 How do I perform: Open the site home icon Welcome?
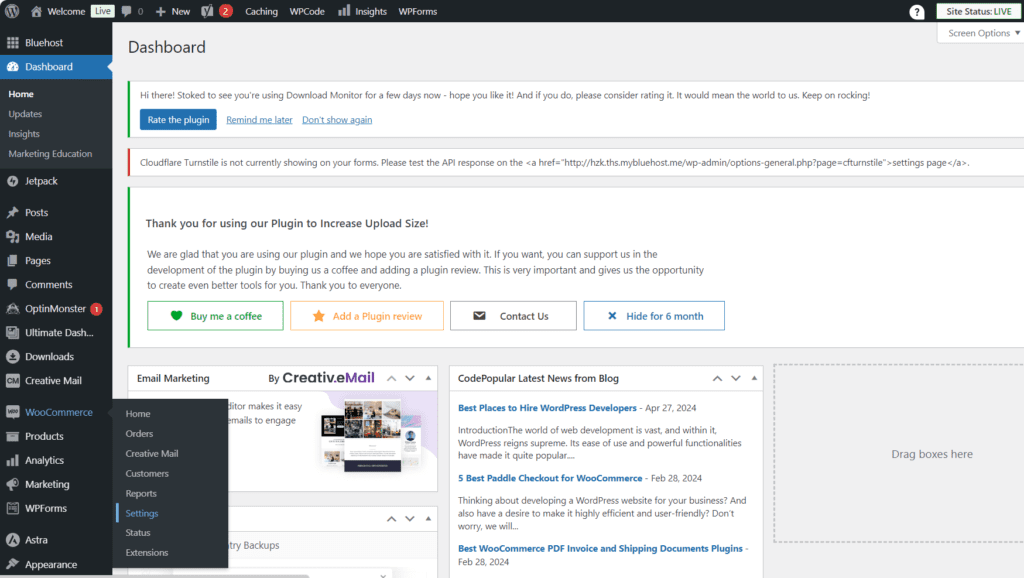point(57,11)
